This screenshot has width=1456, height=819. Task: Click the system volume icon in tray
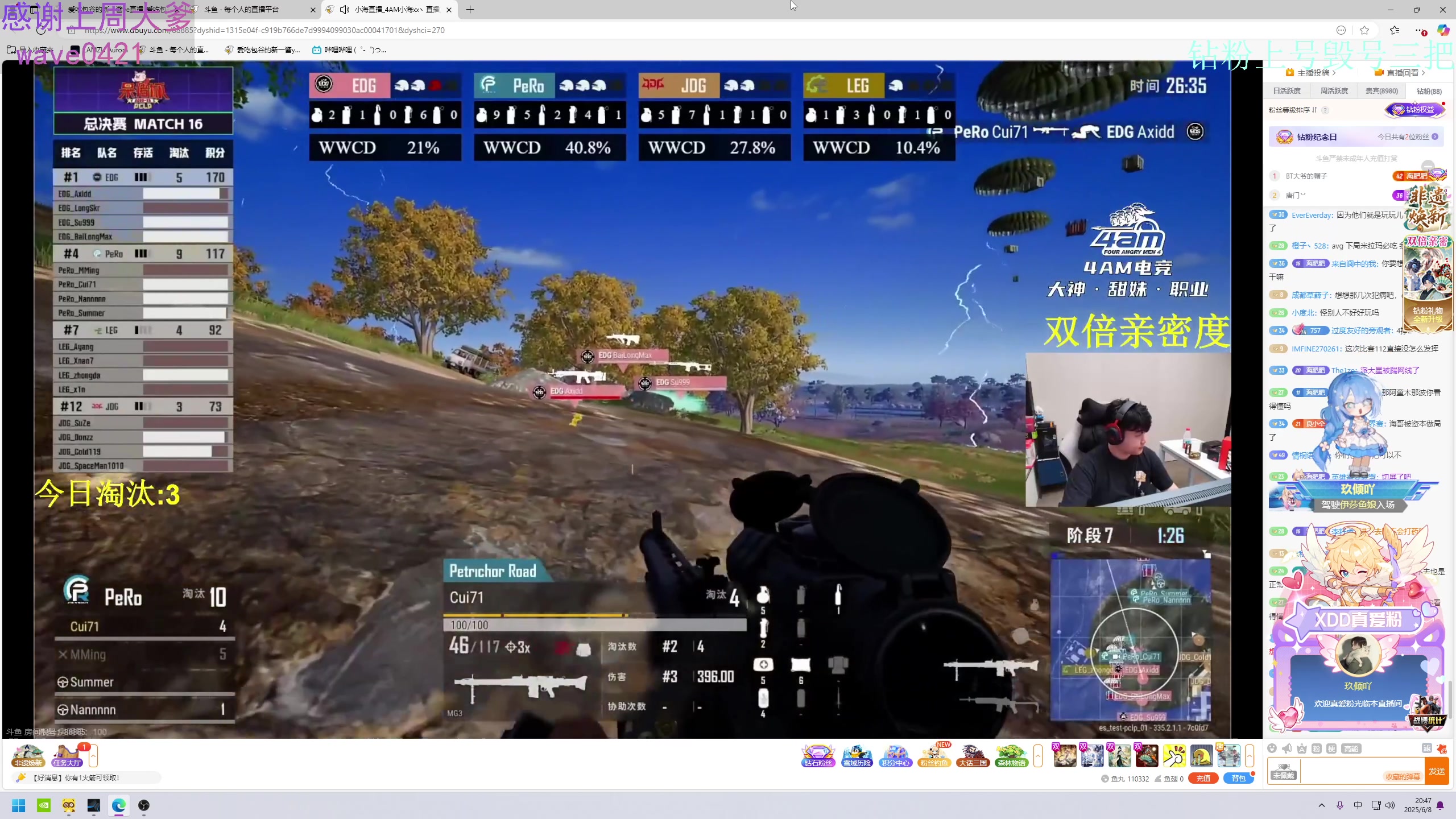[1390, 805]
